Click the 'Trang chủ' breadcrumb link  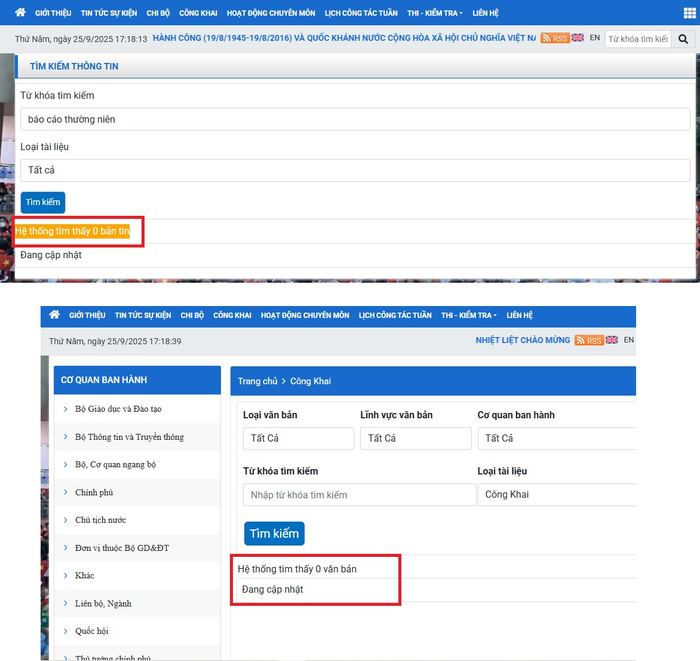tap(257, 381)
